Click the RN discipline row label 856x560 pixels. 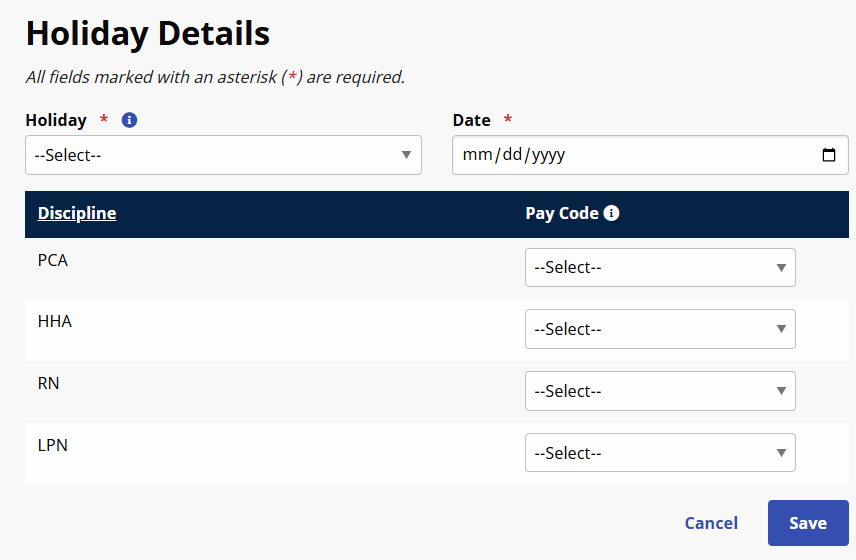[x=49, y=383]
